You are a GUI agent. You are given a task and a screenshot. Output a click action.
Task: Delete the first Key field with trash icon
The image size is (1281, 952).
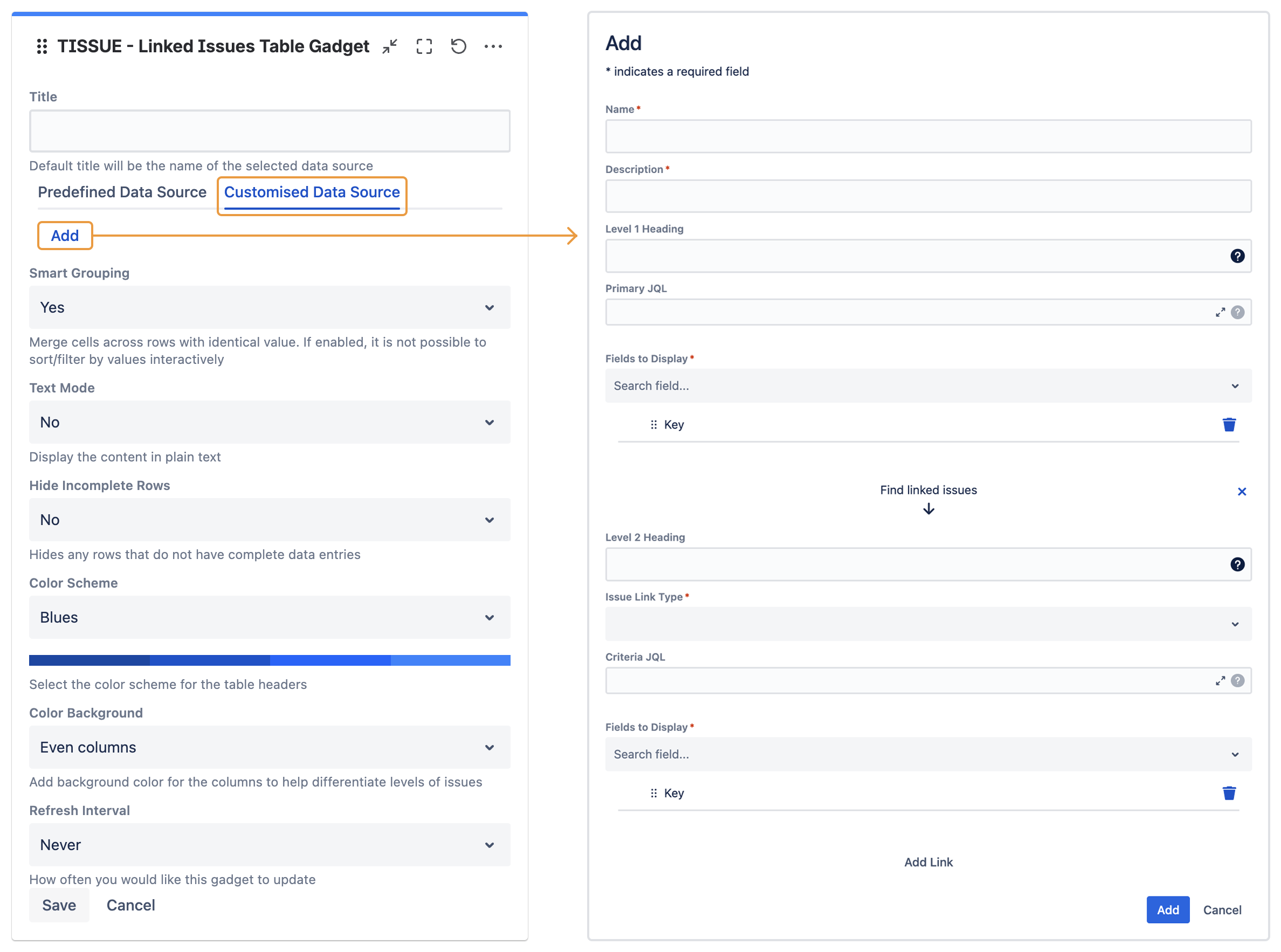click(1229, 425)
